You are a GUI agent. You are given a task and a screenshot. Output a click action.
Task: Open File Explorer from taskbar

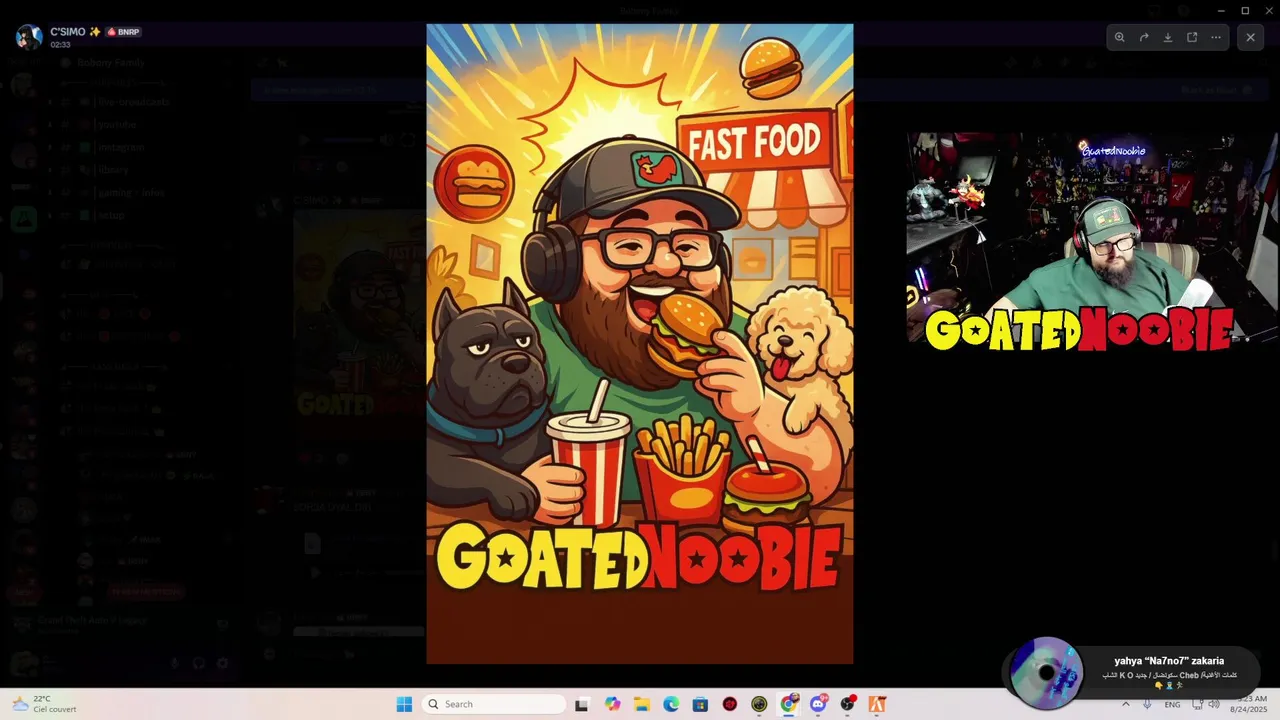pyautogui.click(x=641, y=704)
